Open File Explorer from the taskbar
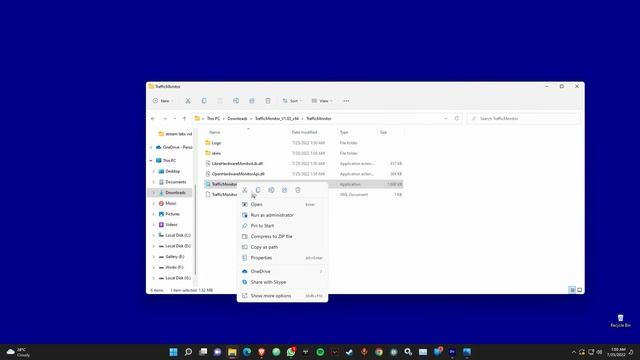The image size is (640, 360). coord(232,352)
